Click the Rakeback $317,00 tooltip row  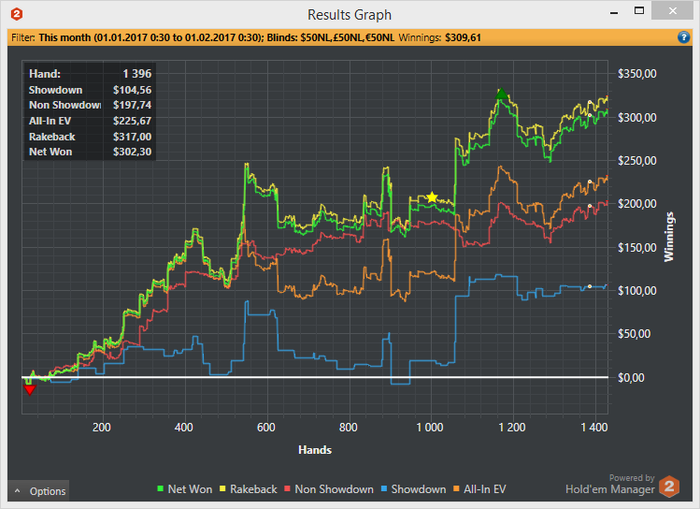pyautogui.click(x=90, y=137)
